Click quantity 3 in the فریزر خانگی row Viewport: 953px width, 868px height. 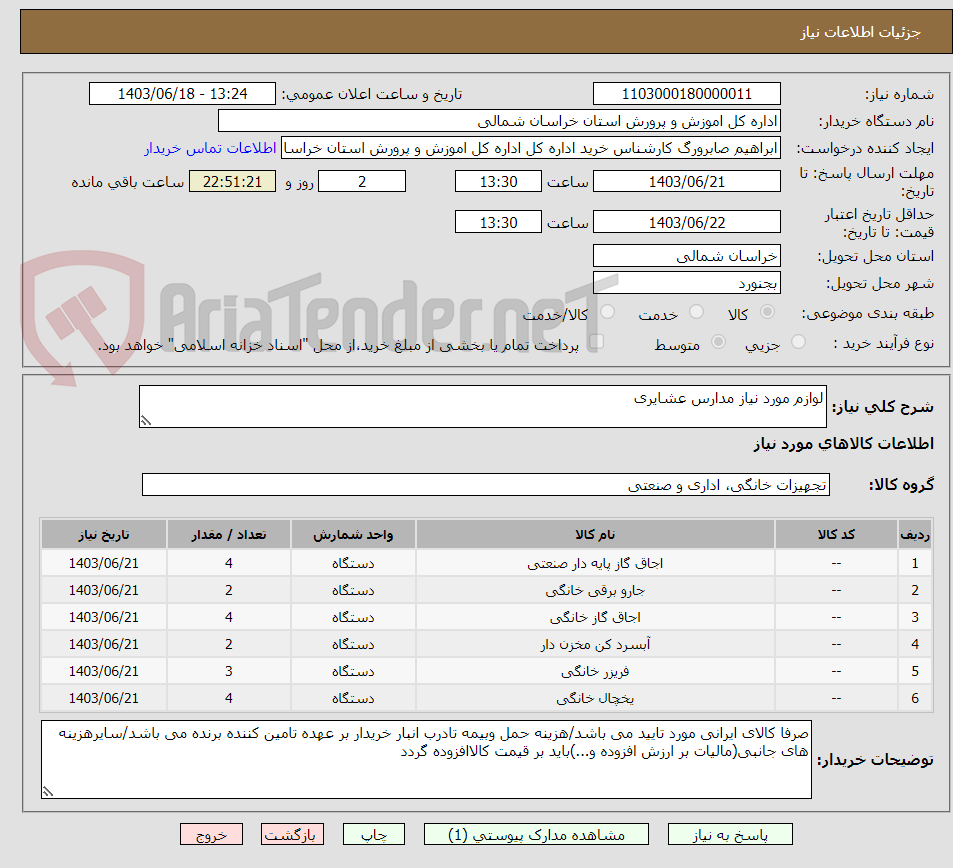tap(229, 671)
